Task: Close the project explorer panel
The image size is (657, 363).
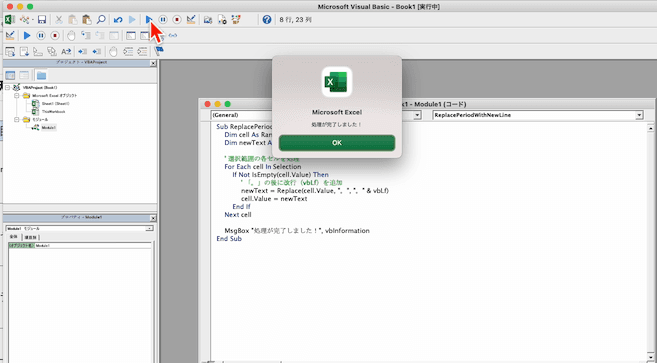Action: (153, 63)
